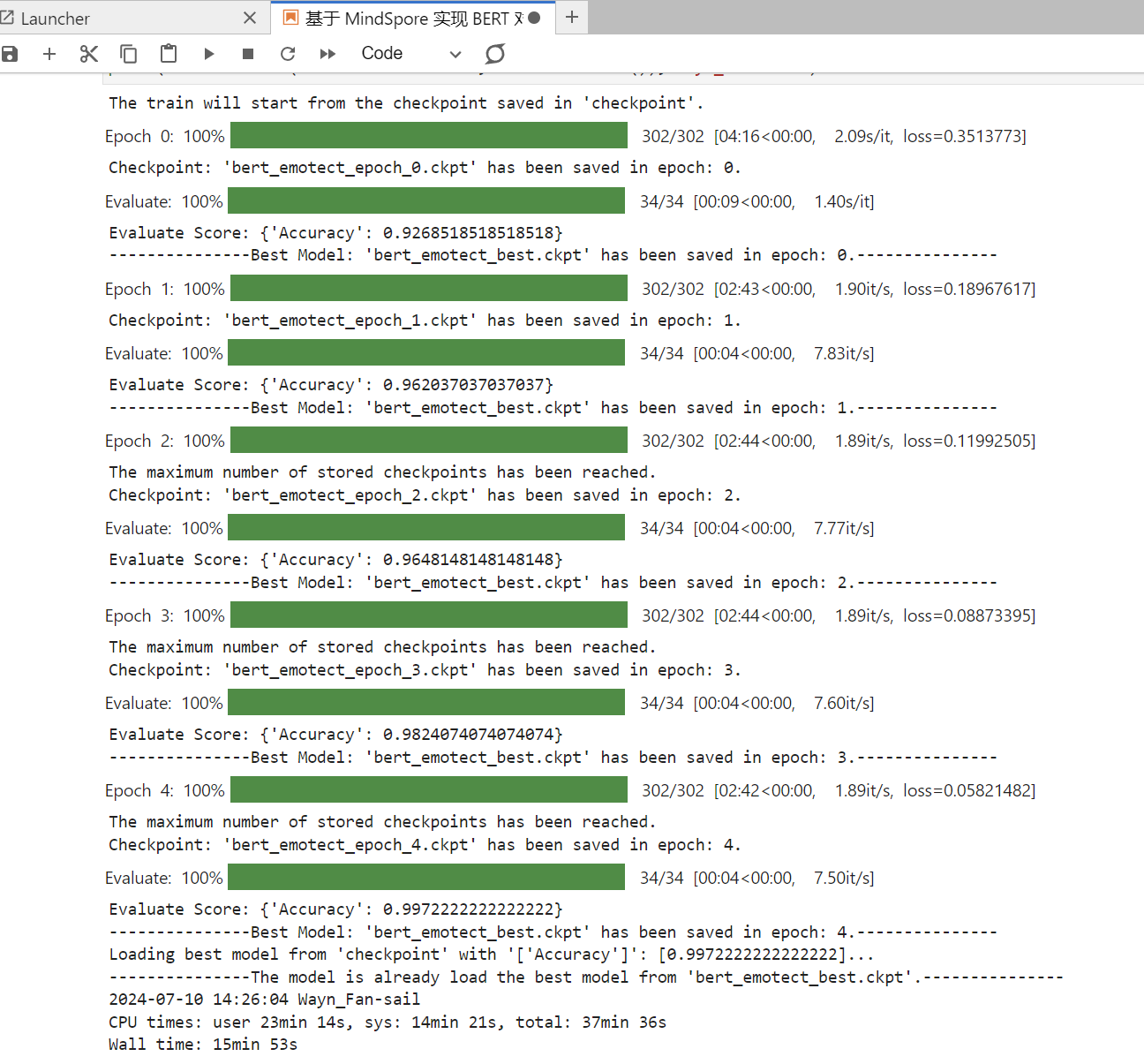This screenshot has width=1144, height=1064.
Task: Click 'bert_emotect_epoch_1.ckpt' checkpoint text
Action: tap(350, 321)
